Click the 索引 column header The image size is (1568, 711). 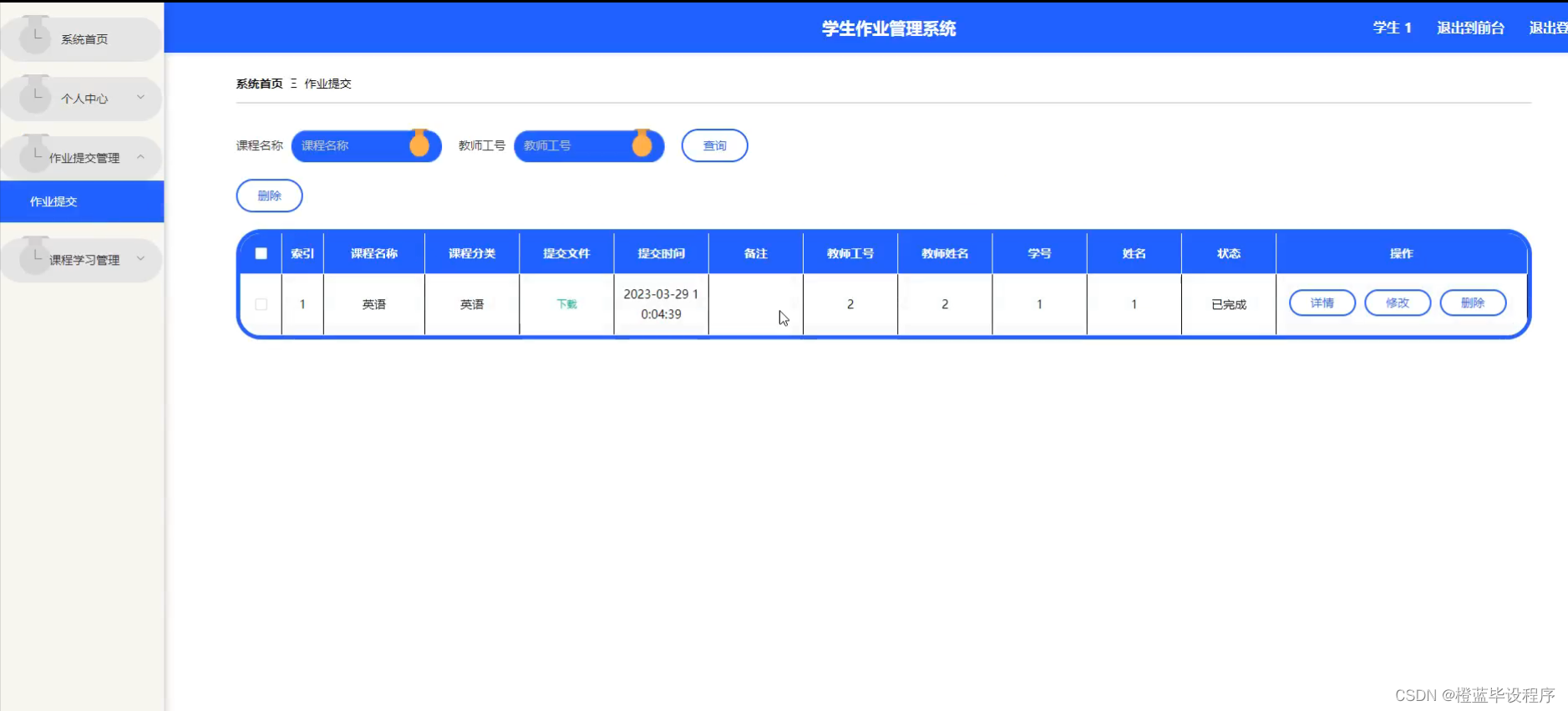302,253
